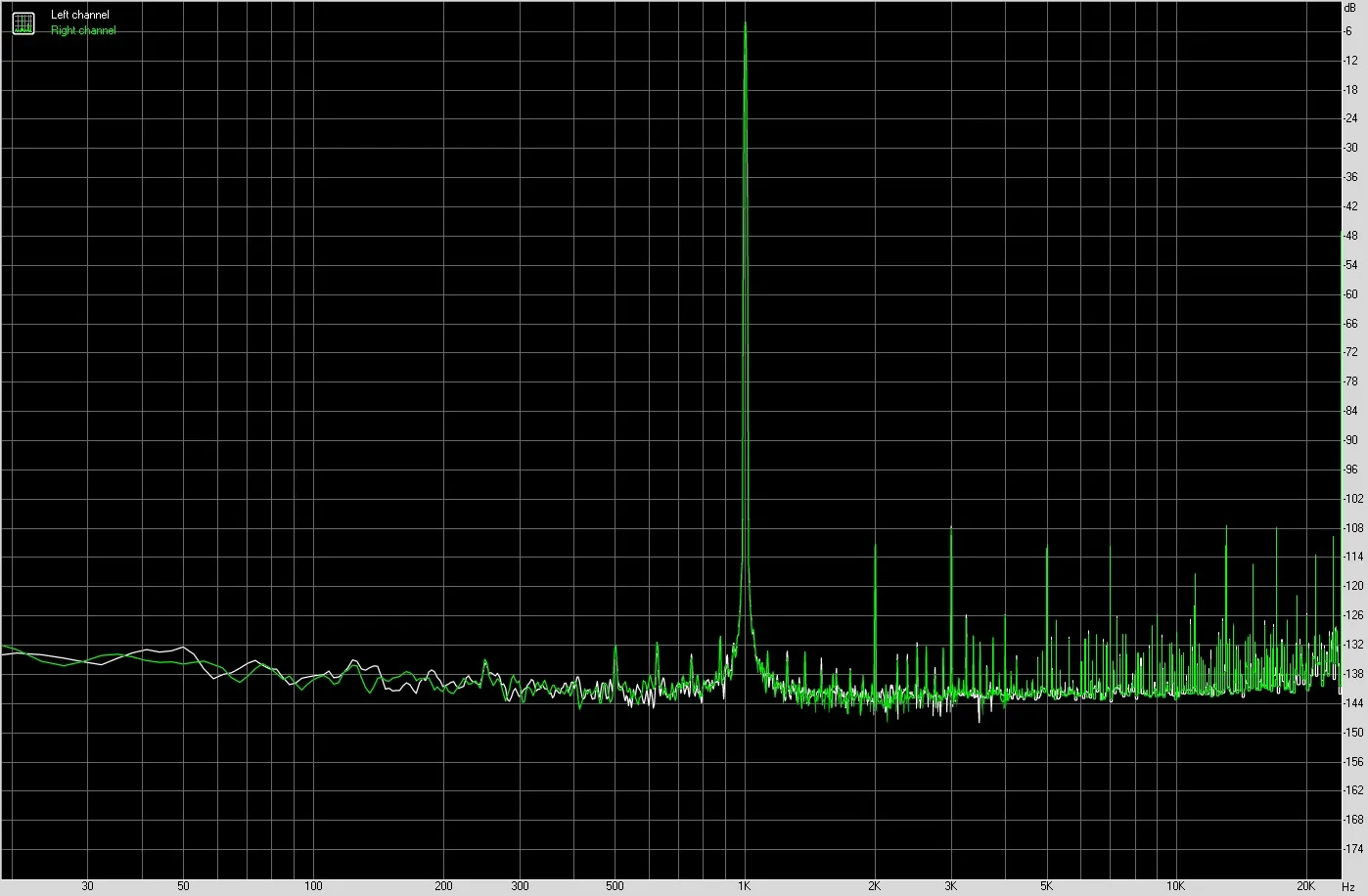Click the "-114" dB scale label

tap(1352, 557)
